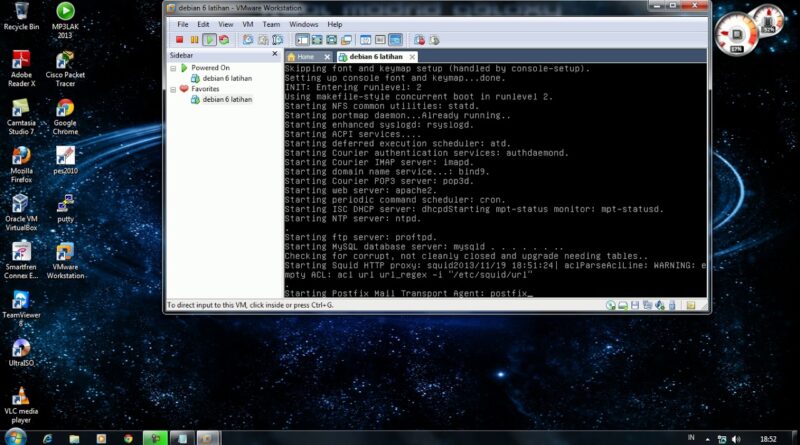This screenshot has height=445, width=800.
Task: Open the Windows menu
Action: coord(304,24)
